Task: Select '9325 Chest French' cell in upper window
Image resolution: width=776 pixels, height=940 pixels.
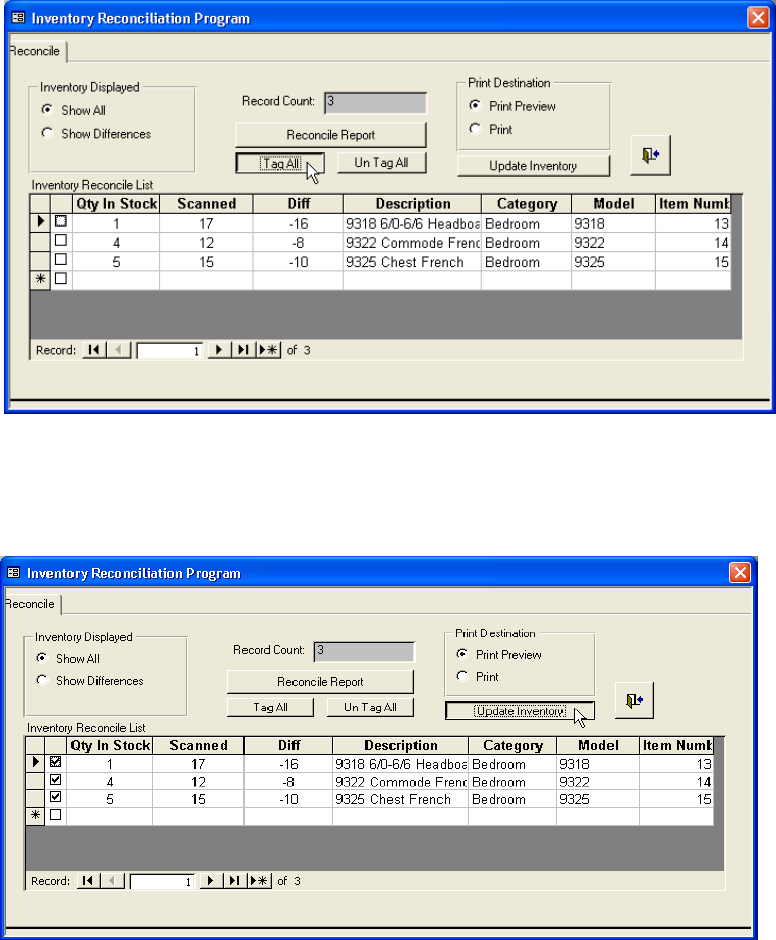Action: pos(412,262)
